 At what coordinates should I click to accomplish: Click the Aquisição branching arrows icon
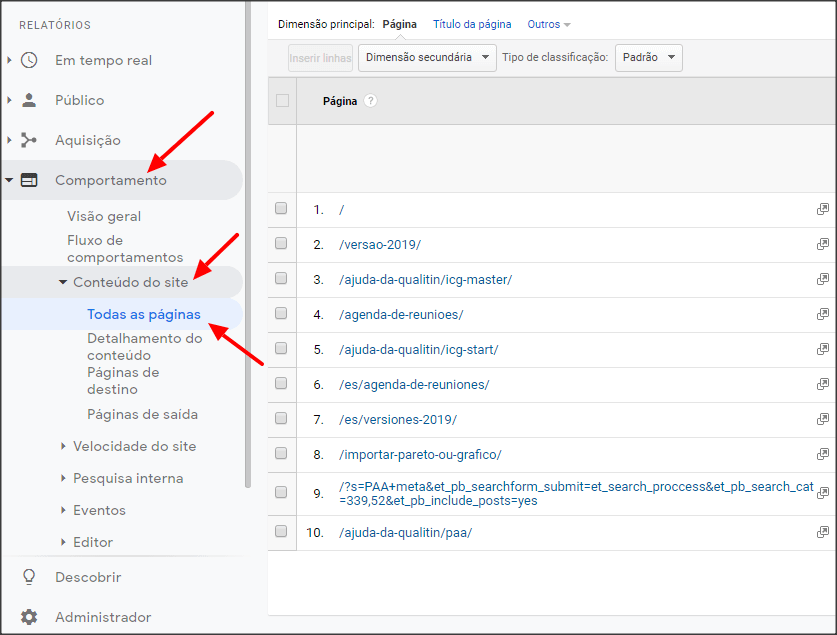pyautogui.click(x=29, y=140)
